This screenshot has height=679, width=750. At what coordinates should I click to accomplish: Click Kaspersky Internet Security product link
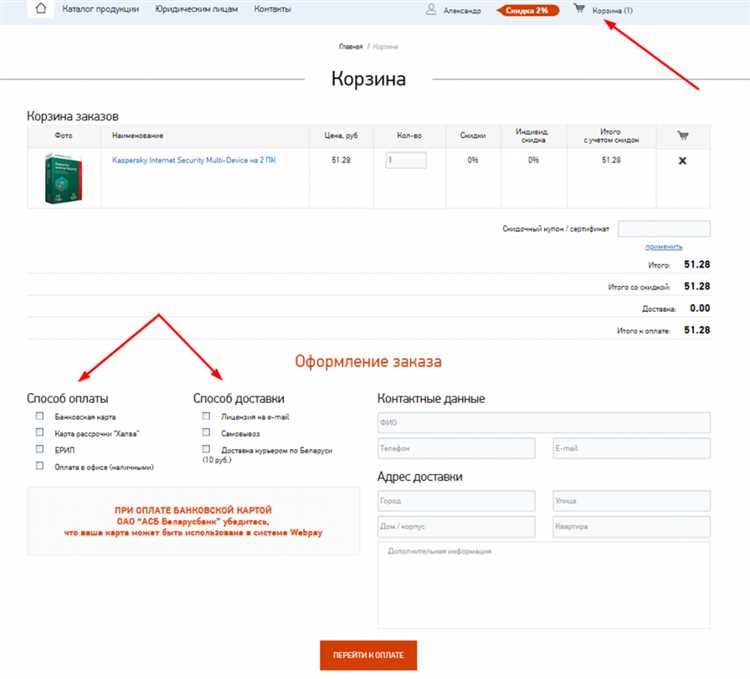193,160
